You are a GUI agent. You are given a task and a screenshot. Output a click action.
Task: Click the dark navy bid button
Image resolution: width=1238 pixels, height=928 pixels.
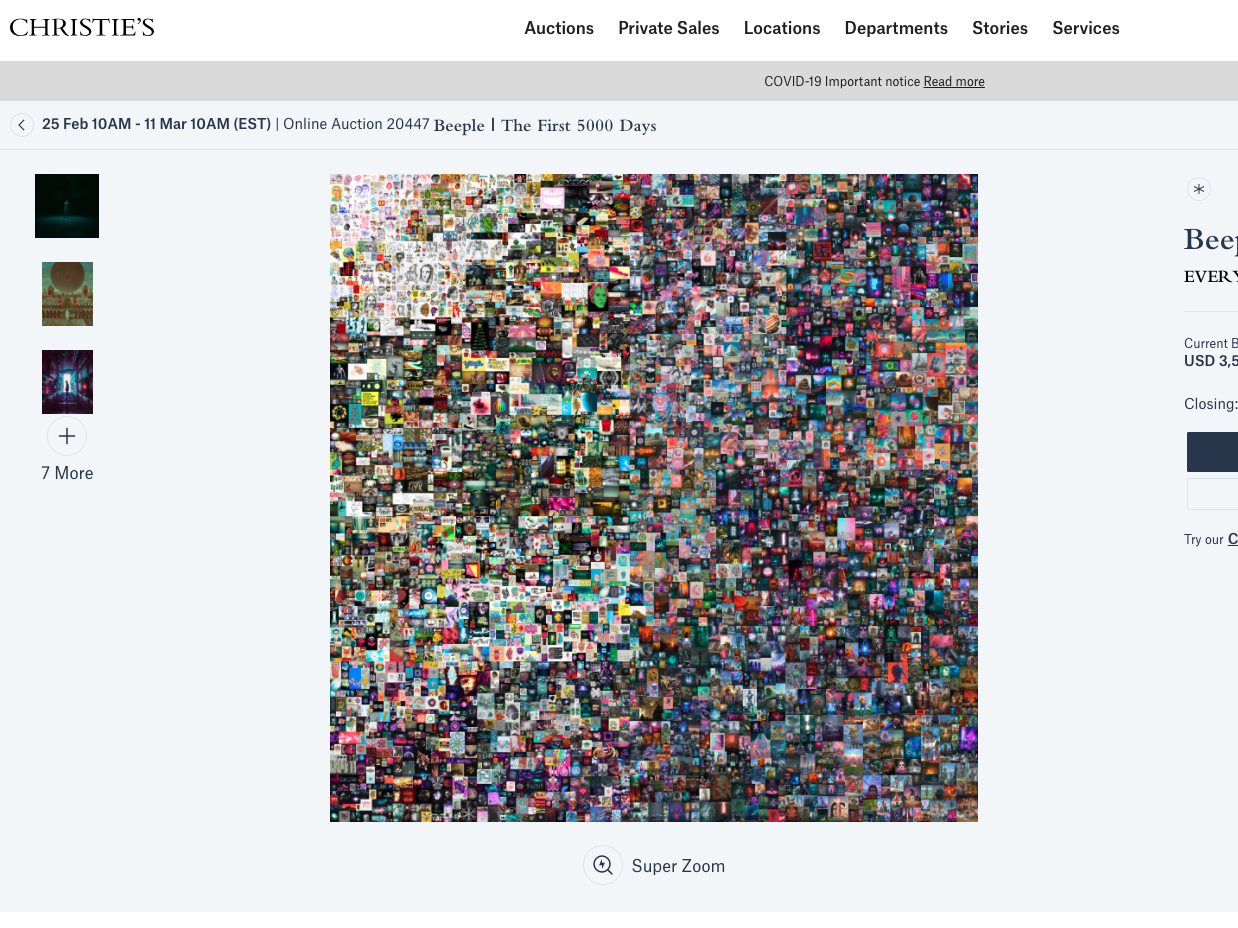pos(1212,452)
